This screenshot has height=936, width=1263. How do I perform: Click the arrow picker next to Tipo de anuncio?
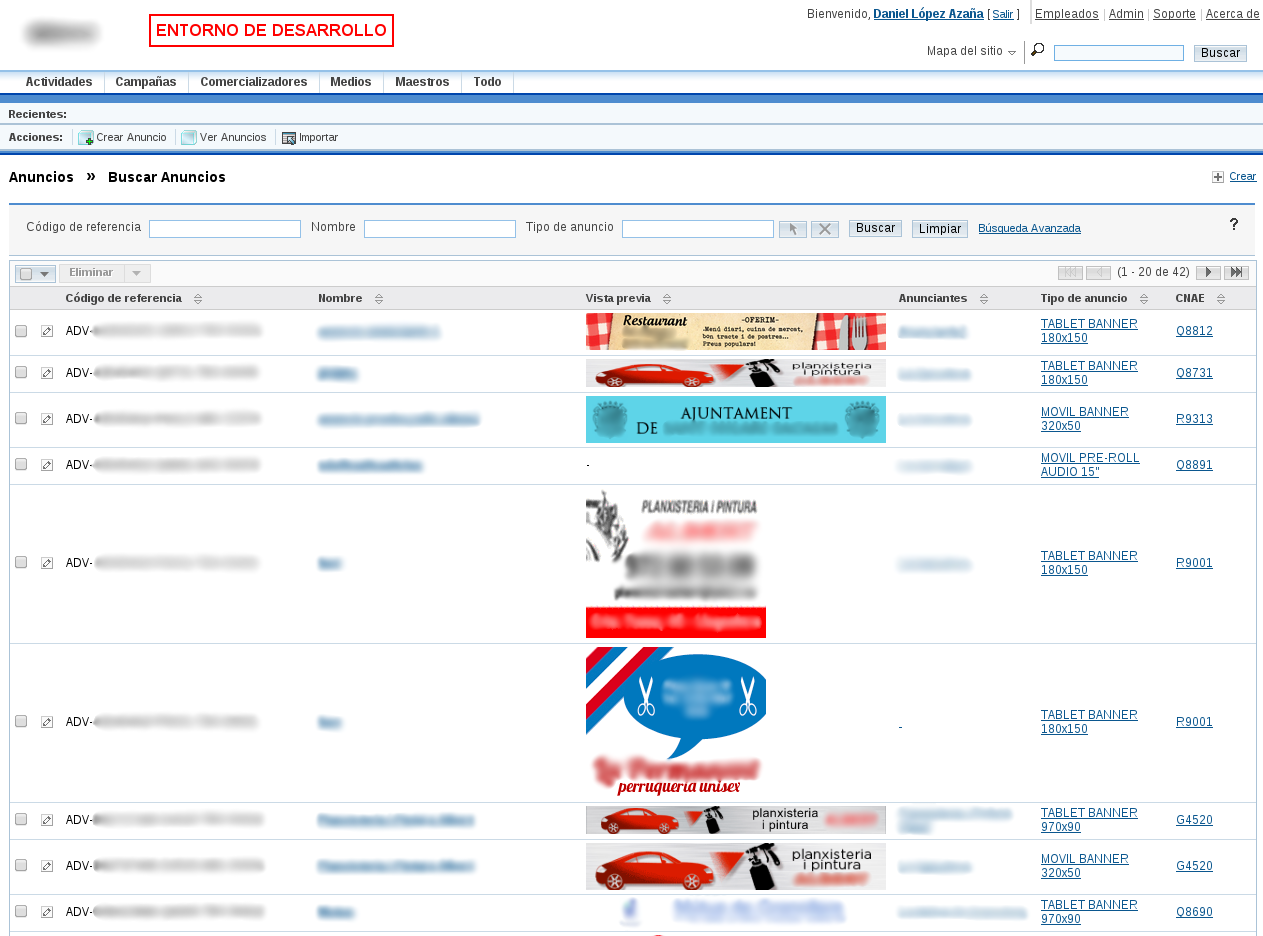click(x=792, y=228)
